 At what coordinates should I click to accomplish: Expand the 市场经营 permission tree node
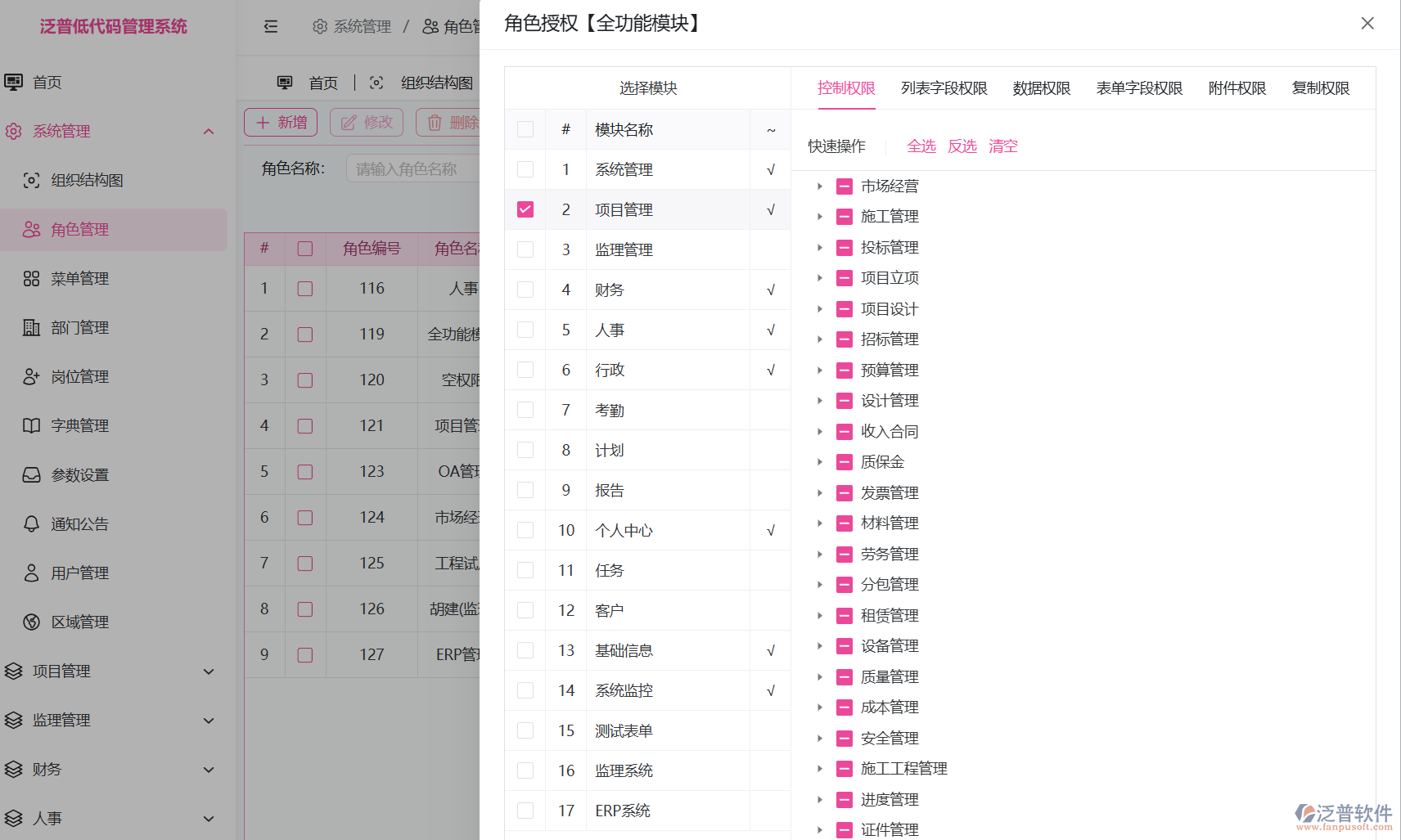tap(821, 186)
